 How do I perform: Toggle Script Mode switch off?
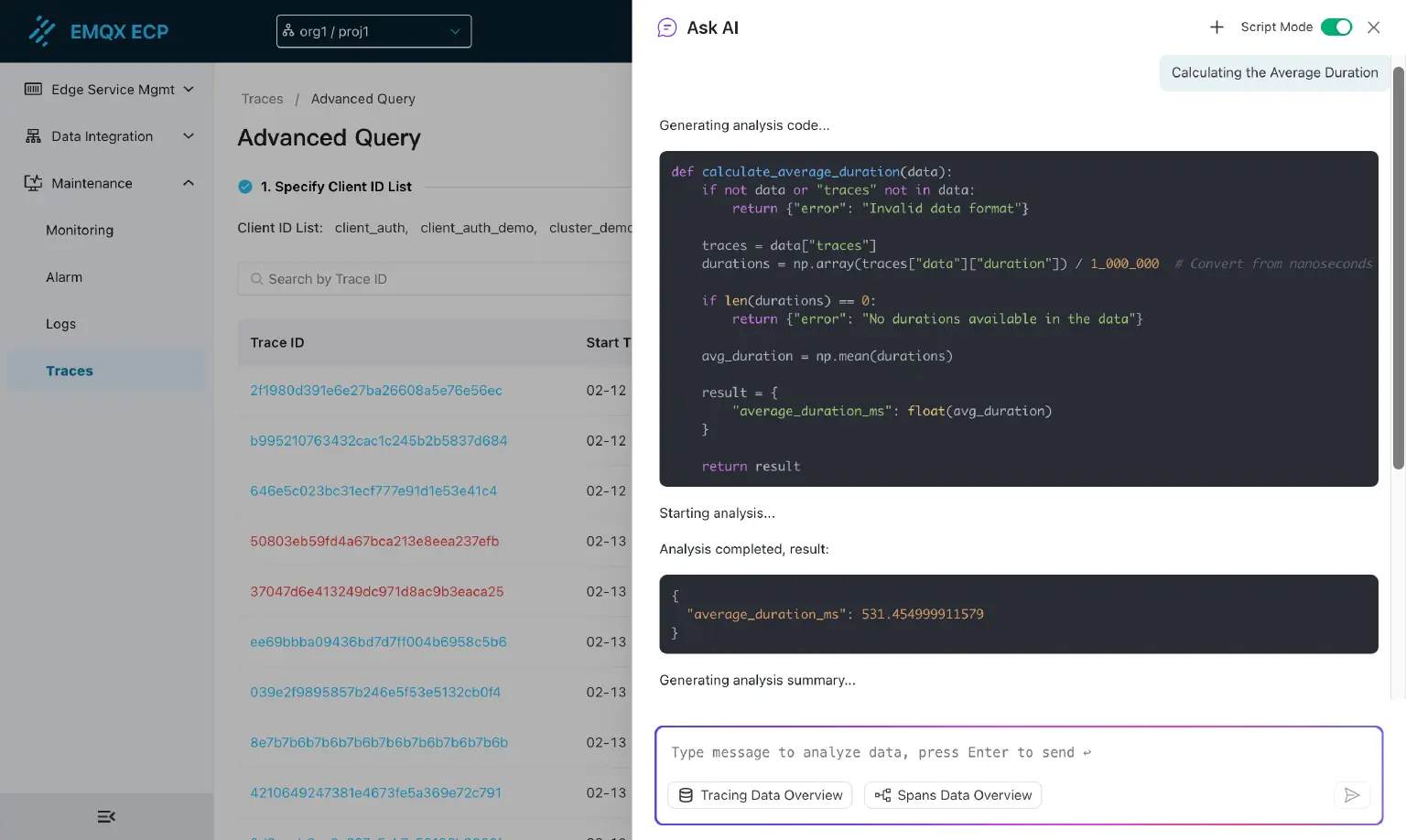(x=1336, y=27)
